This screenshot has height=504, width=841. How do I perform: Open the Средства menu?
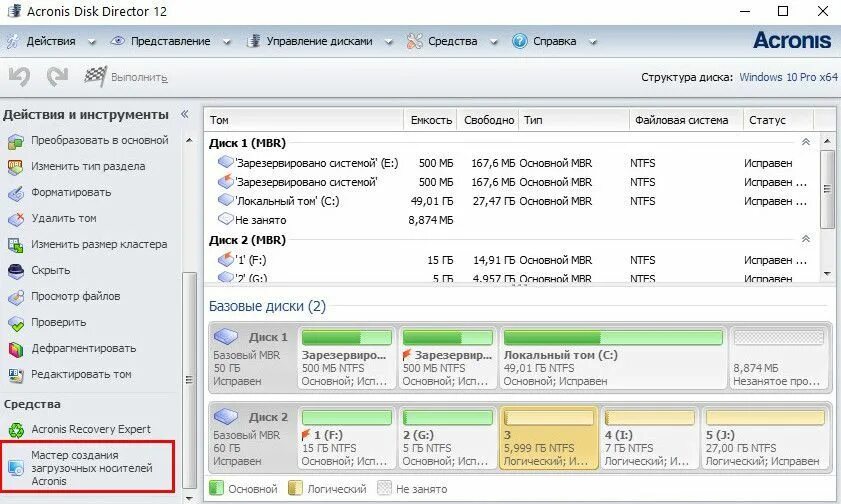click(452, 41)
